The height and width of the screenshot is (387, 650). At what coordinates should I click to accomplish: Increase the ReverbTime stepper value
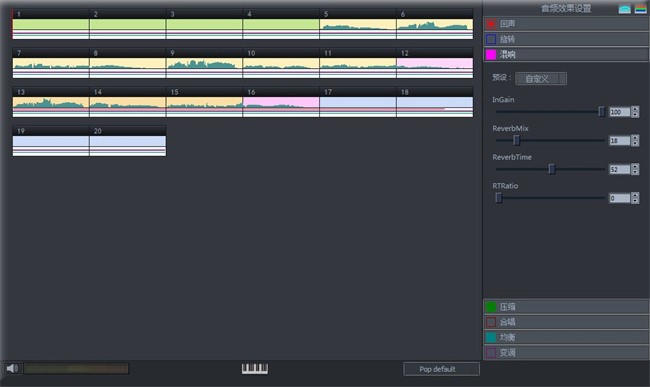click(x=635, y=167)
